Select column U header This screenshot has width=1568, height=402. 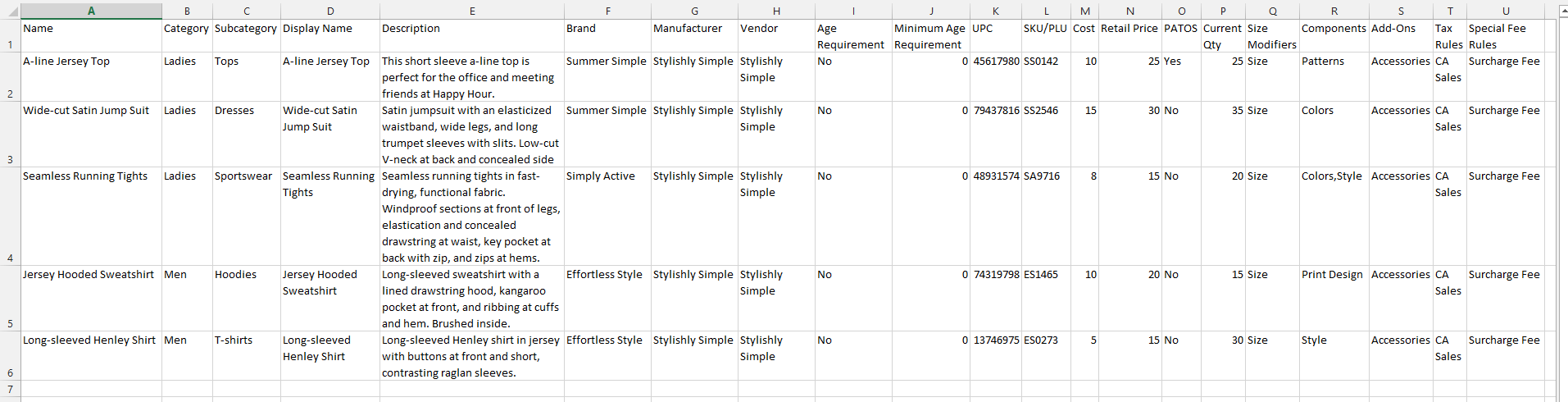(x=1506, y=11)
